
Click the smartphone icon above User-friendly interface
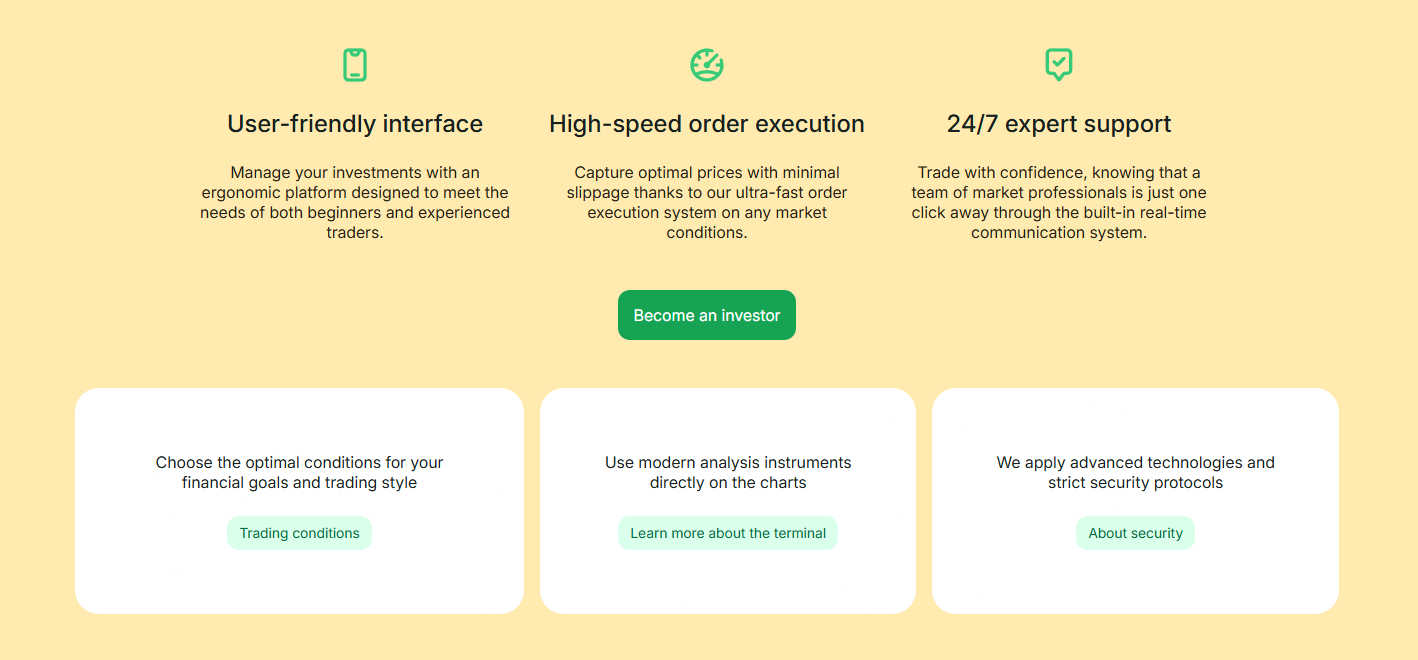tap(355, 65)
